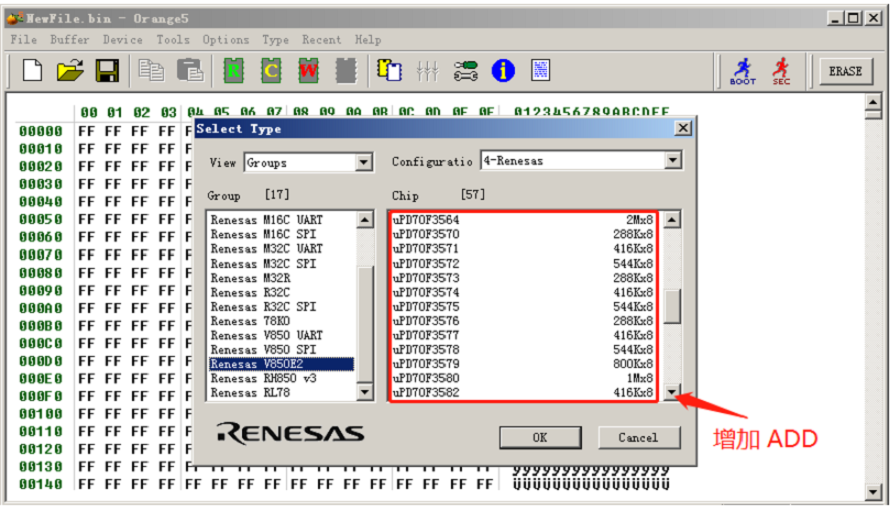Select group Renesas V850 SPI
Screen dimensions: 890x508
pos(281,349)
